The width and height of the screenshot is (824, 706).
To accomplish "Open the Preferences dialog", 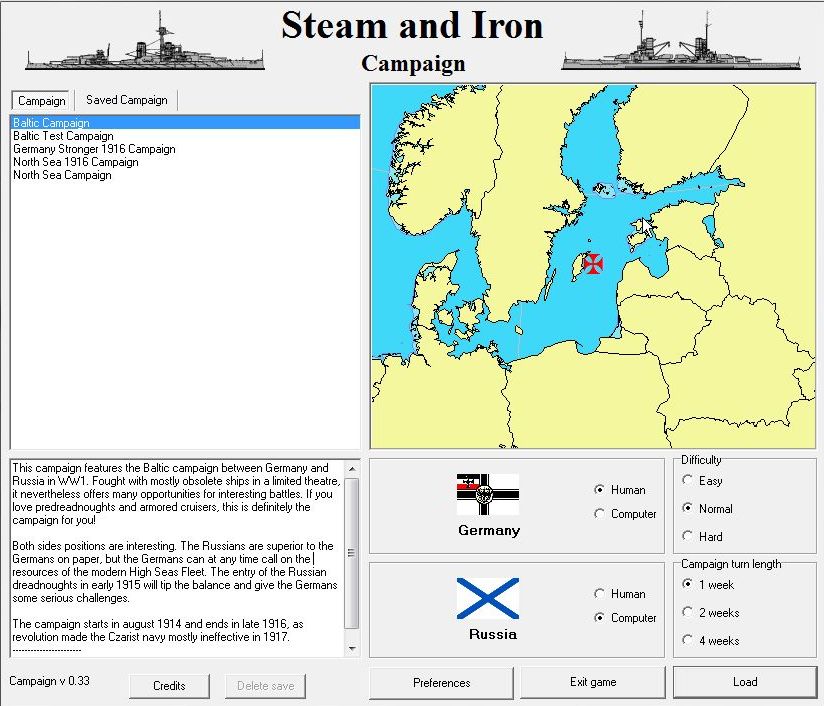I will pos(441,683).
